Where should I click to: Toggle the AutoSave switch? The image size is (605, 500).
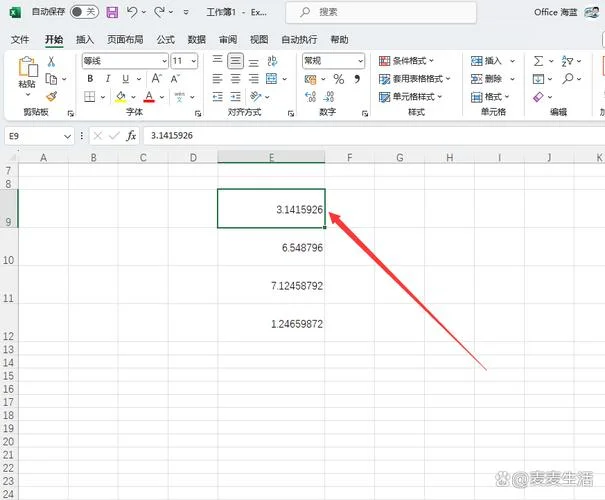(x=84, y=12)
